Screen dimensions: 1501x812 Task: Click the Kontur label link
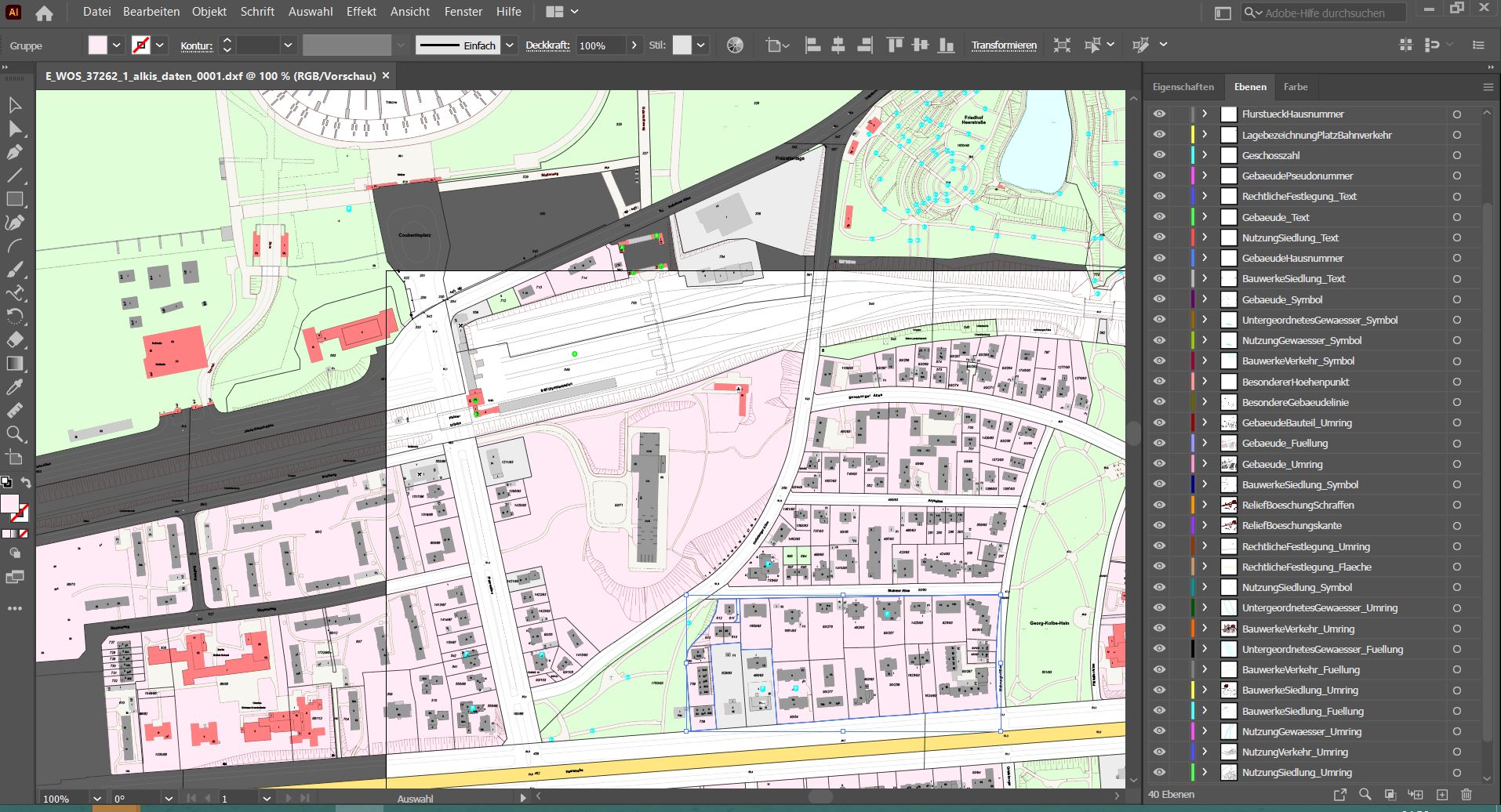click(196, 46)
